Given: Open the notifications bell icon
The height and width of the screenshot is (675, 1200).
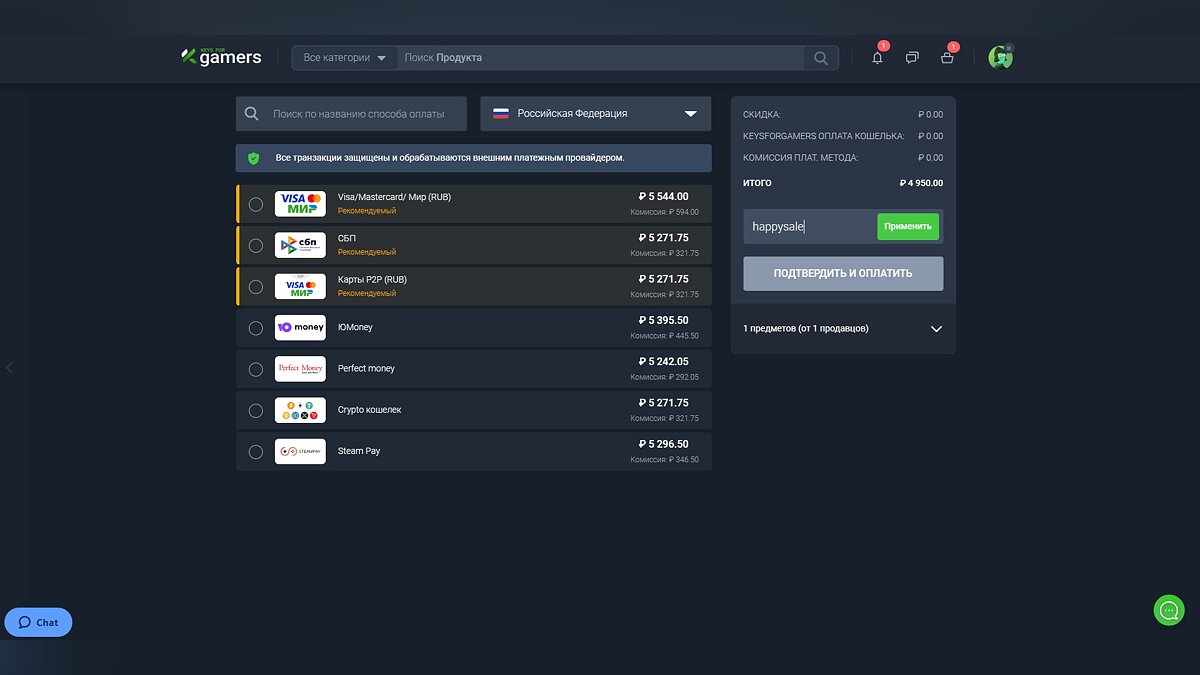Looking at the screenshot, I should pyautogui.click(x=877, y=58).
